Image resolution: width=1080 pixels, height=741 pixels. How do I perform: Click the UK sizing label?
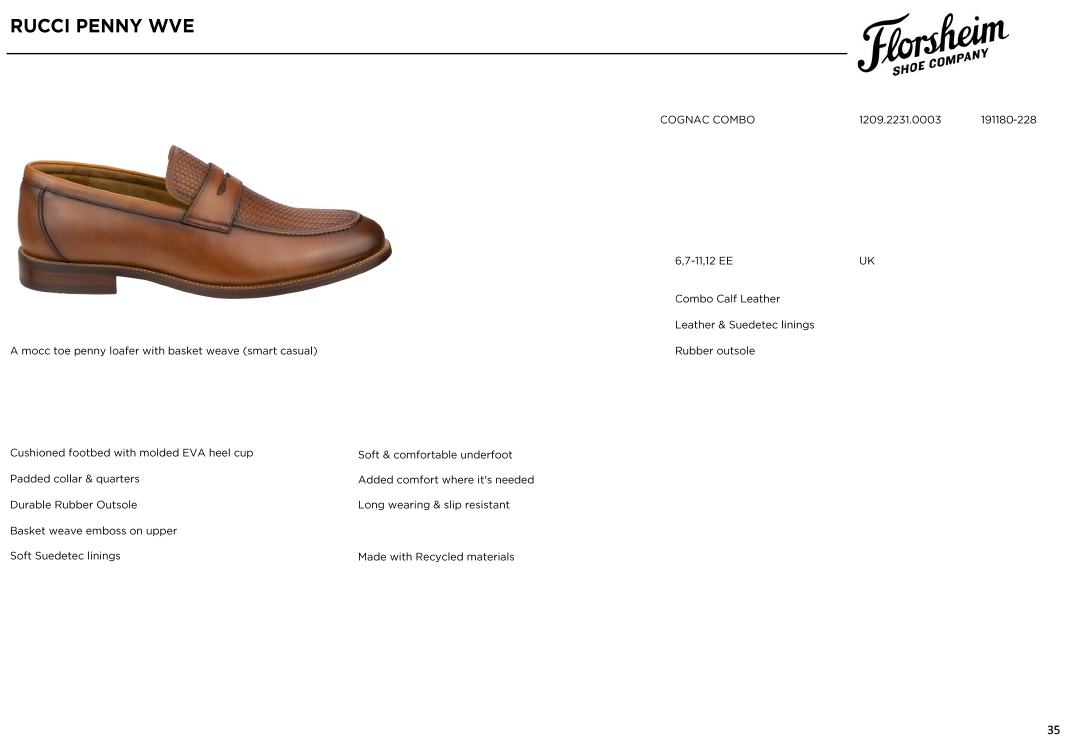(866, 261)
